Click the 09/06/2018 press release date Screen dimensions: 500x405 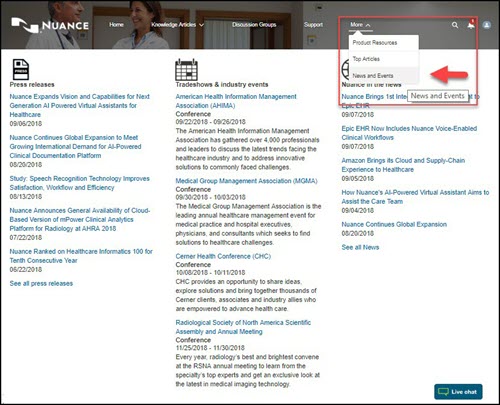[x=26, y=124]
